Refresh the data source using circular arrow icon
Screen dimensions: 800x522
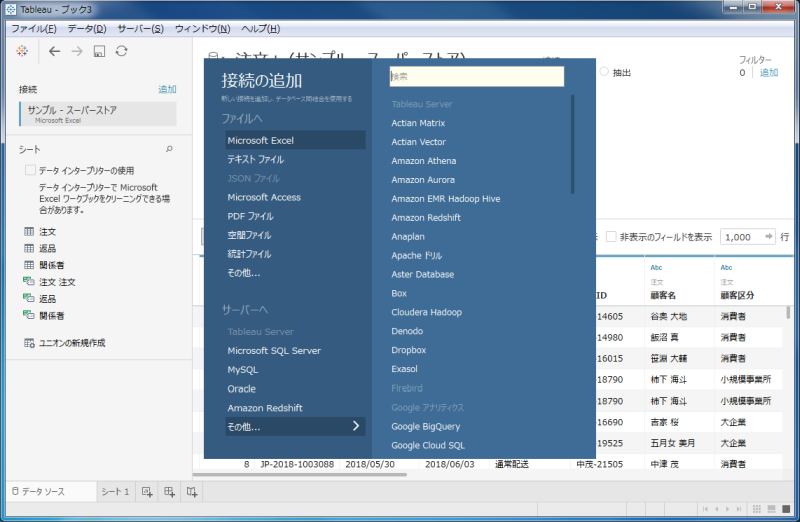click(x=121, y=51)
